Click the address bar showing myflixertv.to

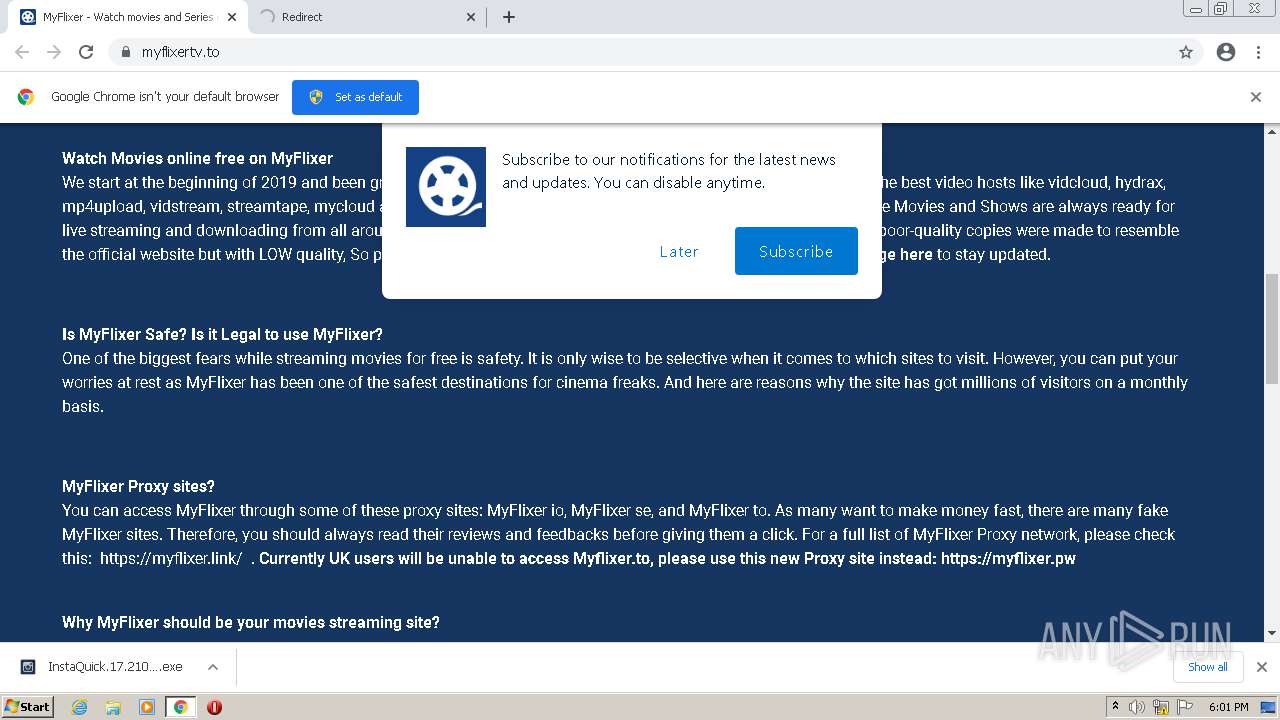click(x=655, y=52)
